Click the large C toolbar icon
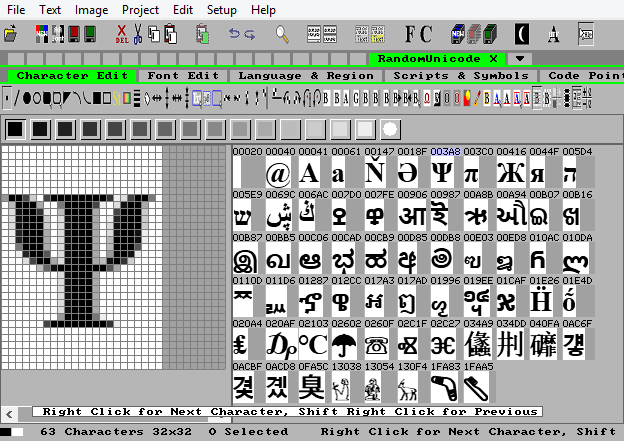624x441 pixels. [x=426, y=34]
